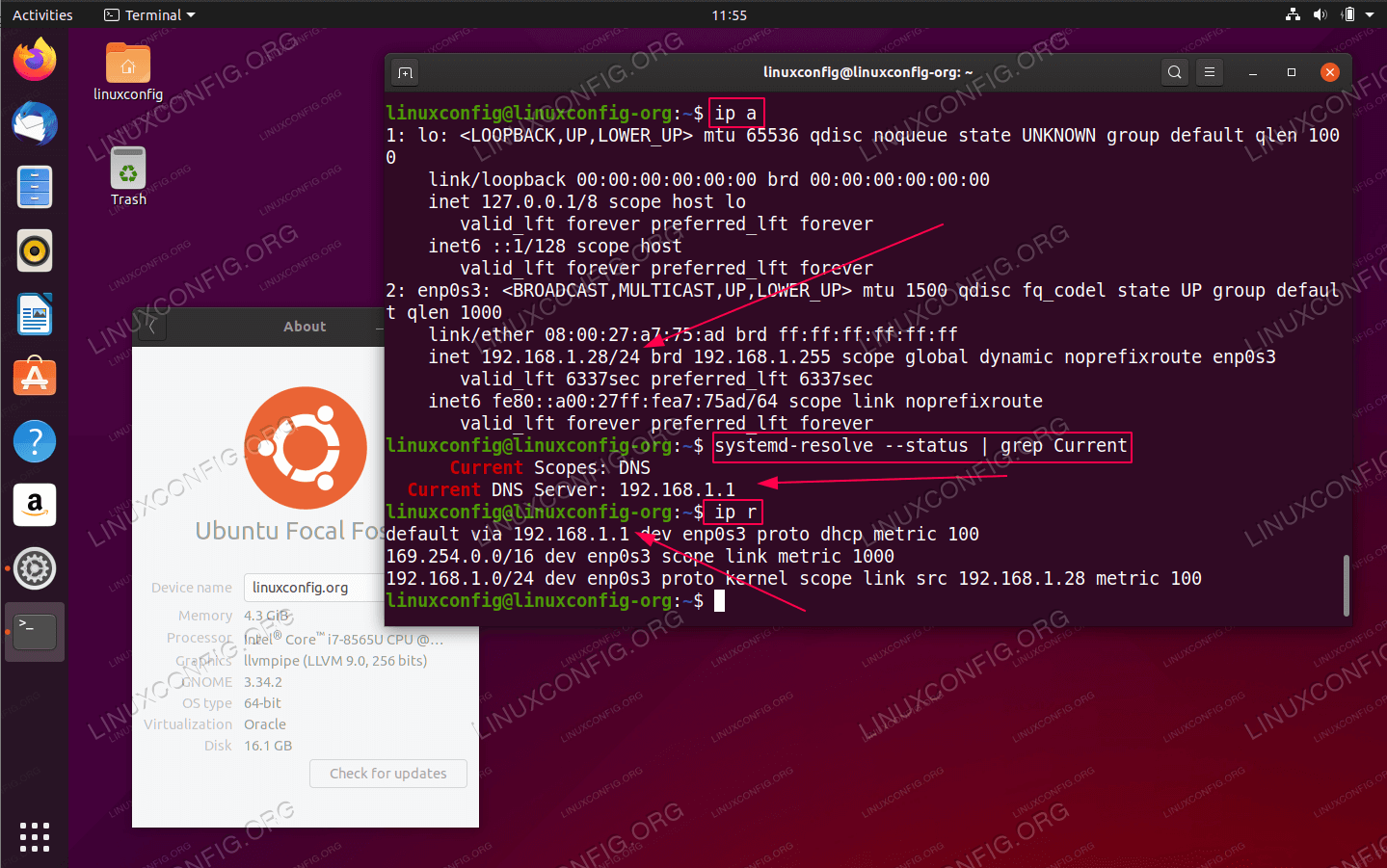
Task: Open the system menu dropdown arrow
Action: click(x=1370, y=15)
